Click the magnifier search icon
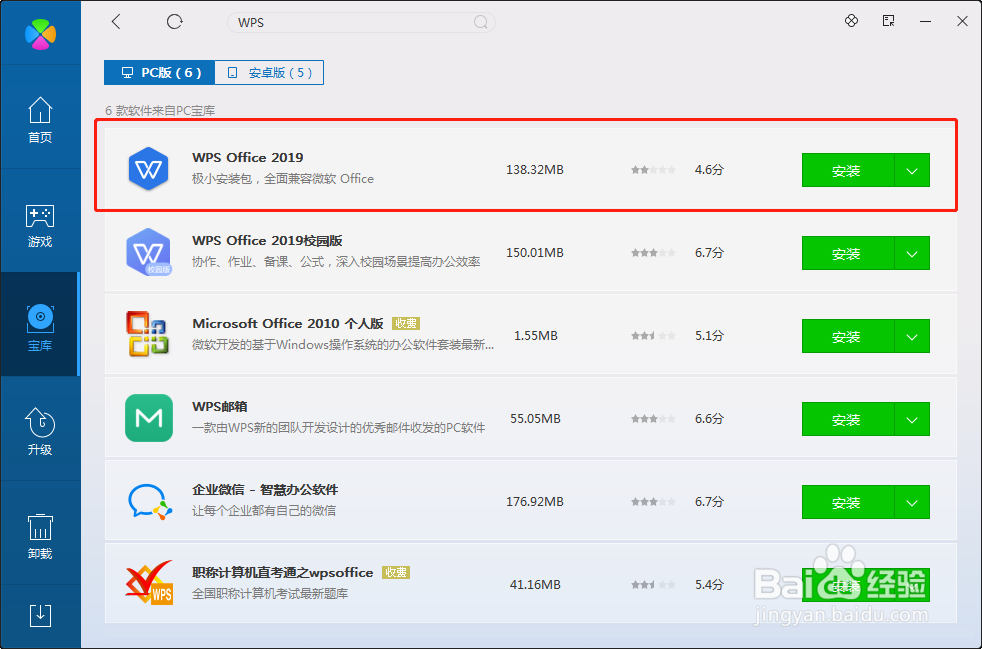Viewport: 982px width, 649px height. pos(480,23)
